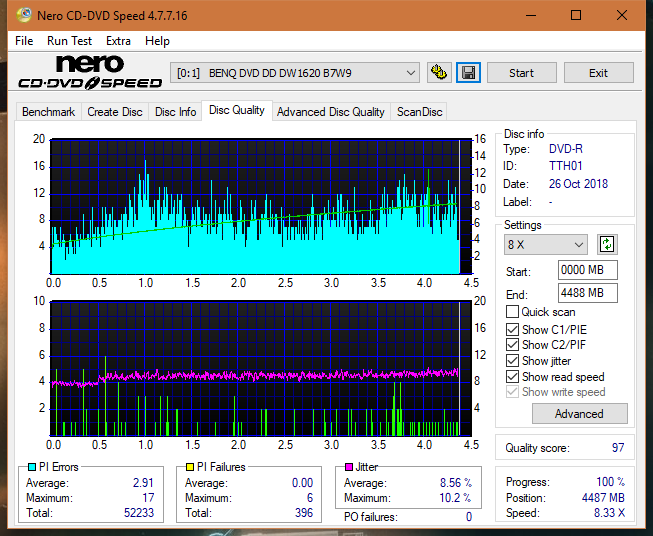This screenshot has width=653, height=536.
Task: Switch to the Create Disc tab
Action: 115,112
